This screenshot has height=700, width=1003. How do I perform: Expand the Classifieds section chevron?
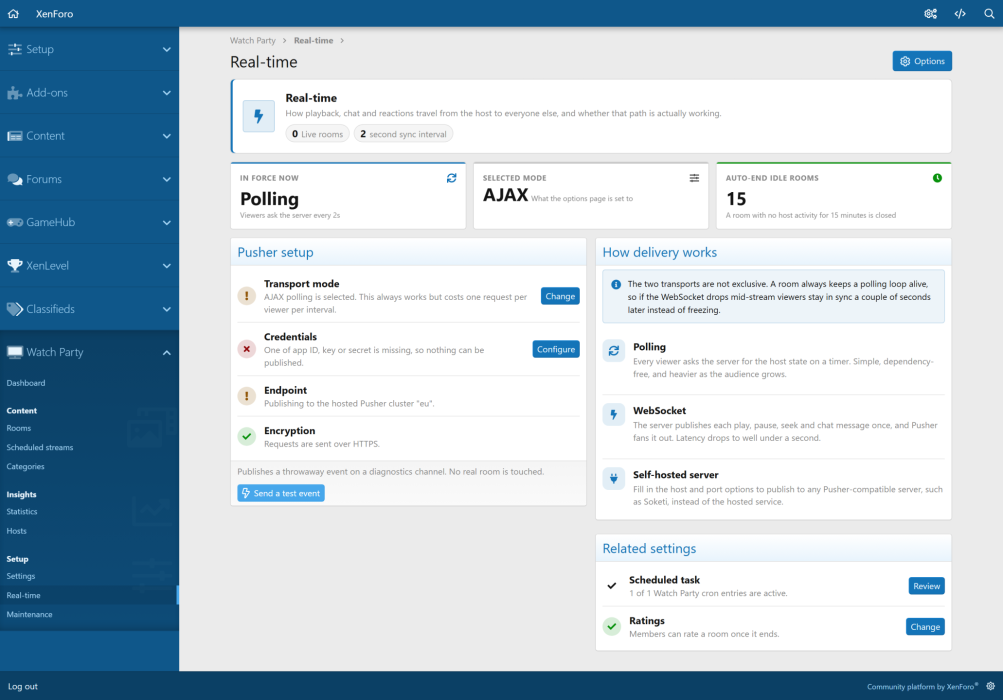coord(166,309)
